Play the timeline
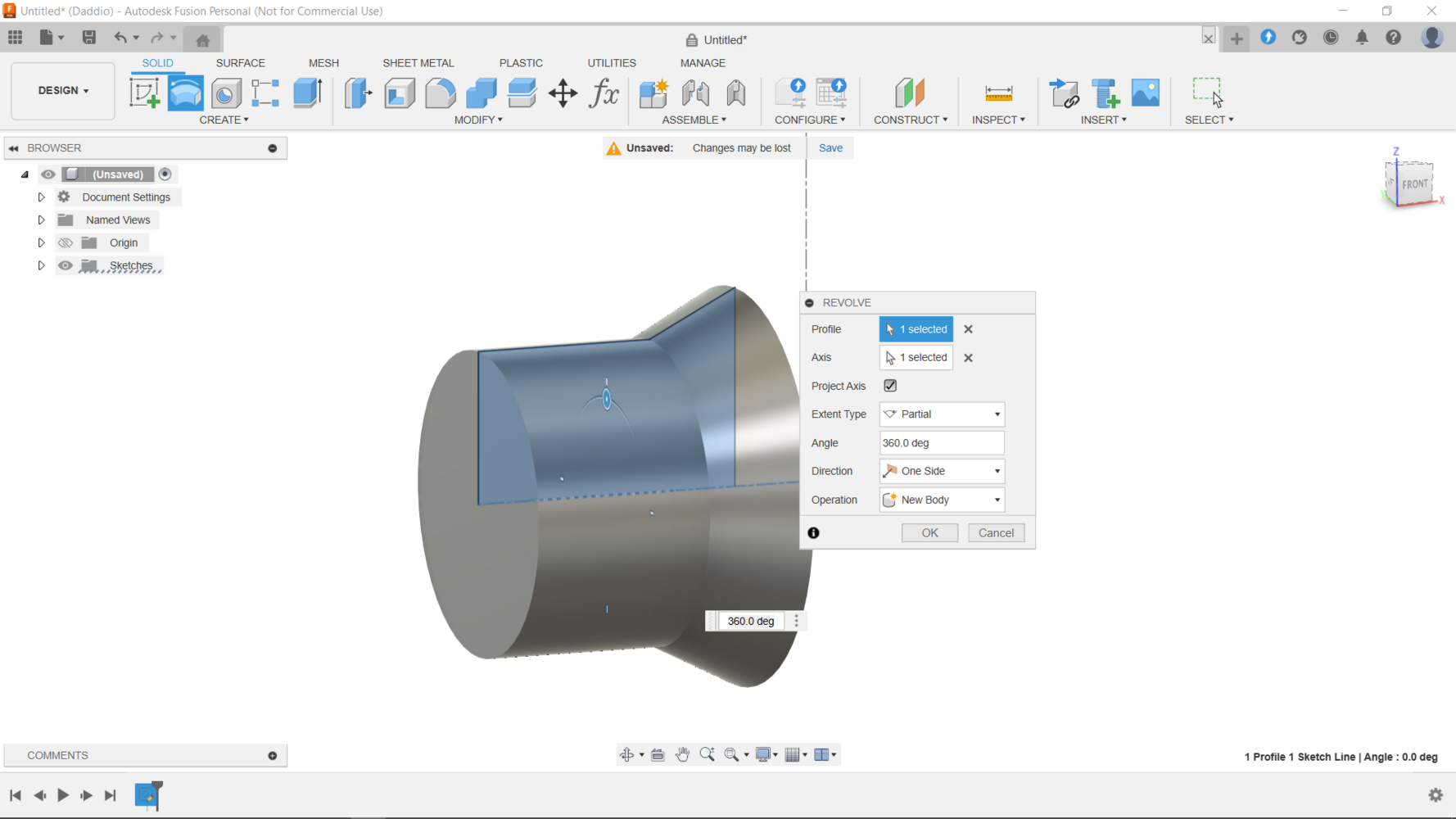 pyautogui.click(x=63, y=795)
